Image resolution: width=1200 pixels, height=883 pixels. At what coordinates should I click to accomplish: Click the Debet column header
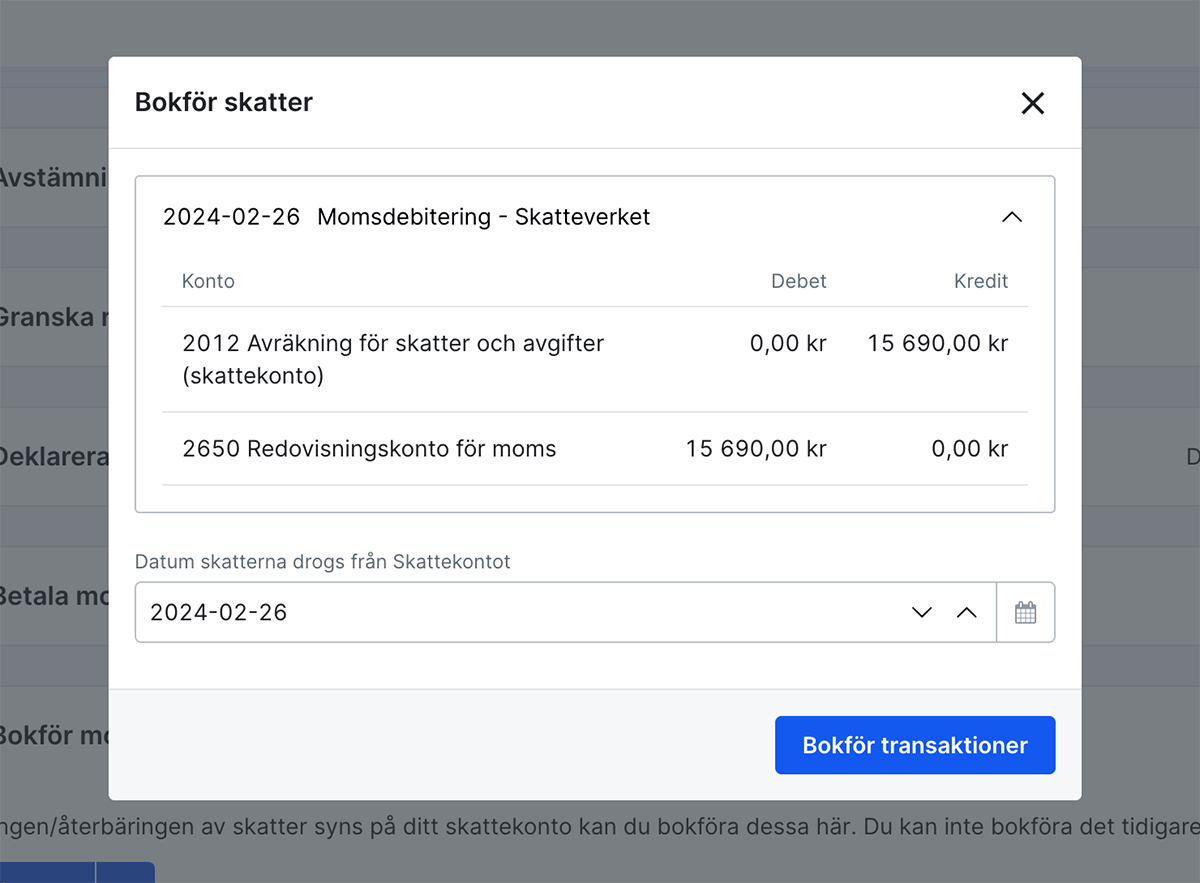point(799,281)
